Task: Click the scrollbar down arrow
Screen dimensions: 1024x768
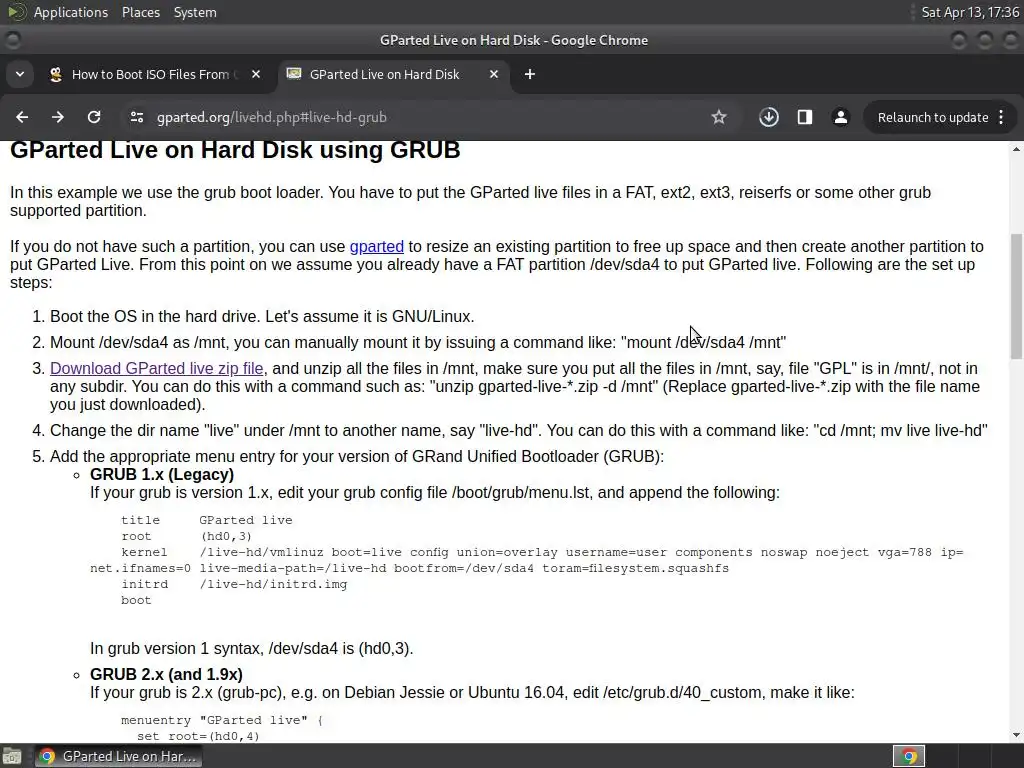Action: pyautogui.click(x=1016, y=735)
